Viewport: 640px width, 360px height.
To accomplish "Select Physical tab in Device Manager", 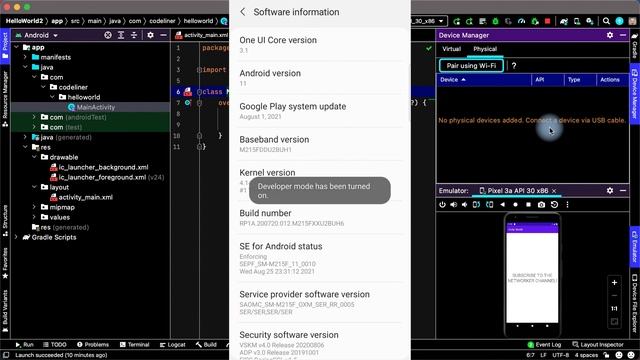I will [x=485, y=49].
